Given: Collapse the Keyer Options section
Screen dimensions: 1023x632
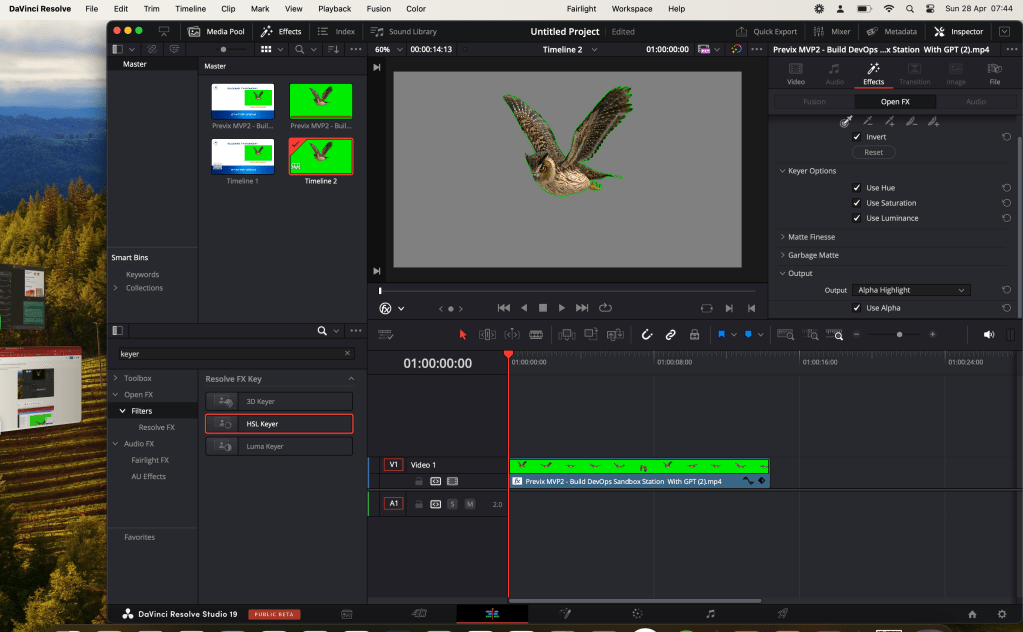Looking at the screenshot, I should (782, 171).
